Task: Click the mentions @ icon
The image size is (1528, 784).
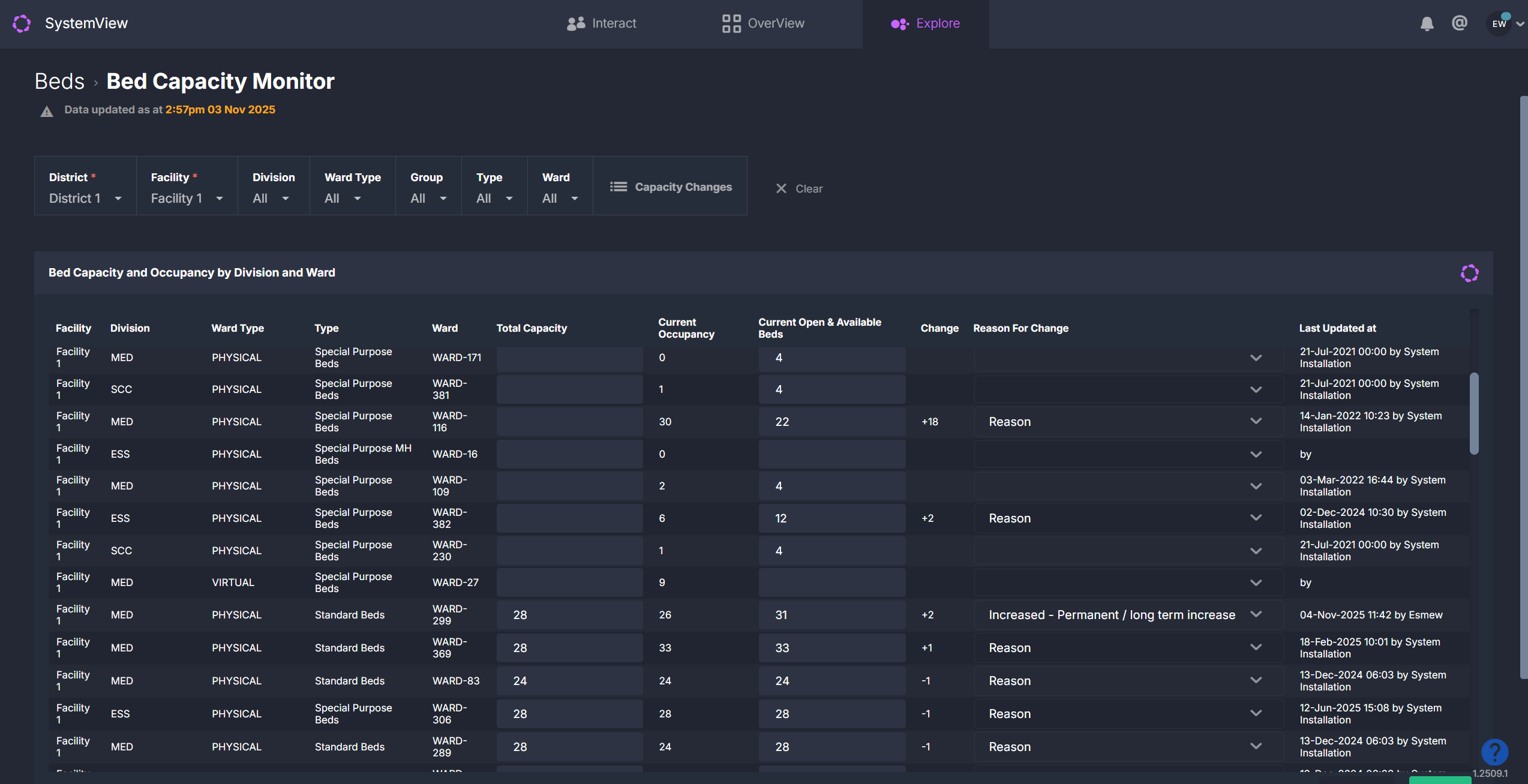Action: tap(1459, 23)
